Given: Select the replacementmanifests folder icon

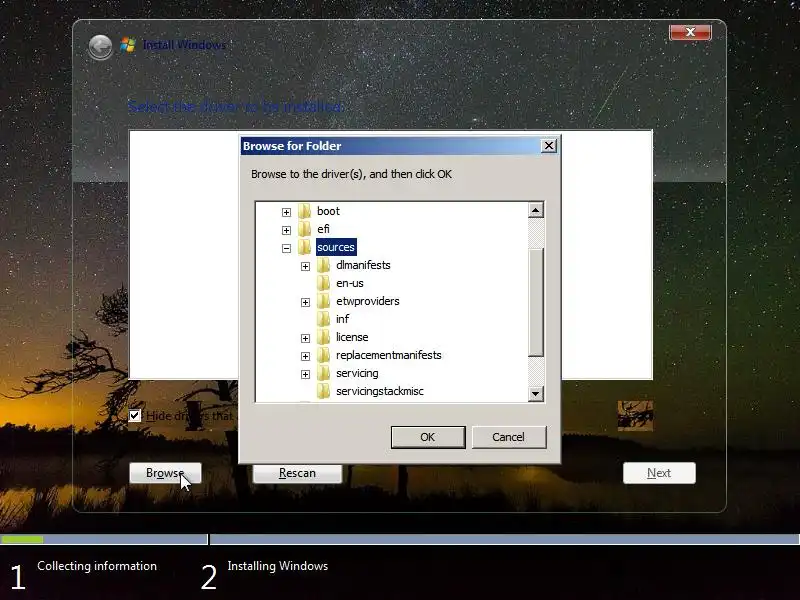Looking at the screenshot, I should point(323,355).
